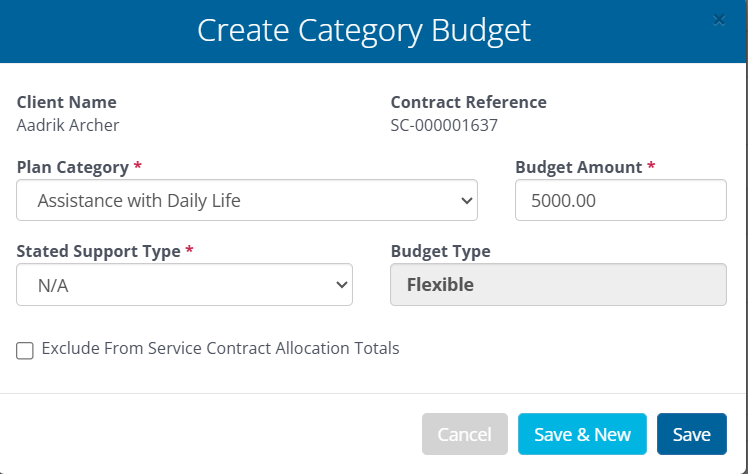Click the Budget Amount field label
This screenshot has width=748, height=474.
[x=578, y=167]
